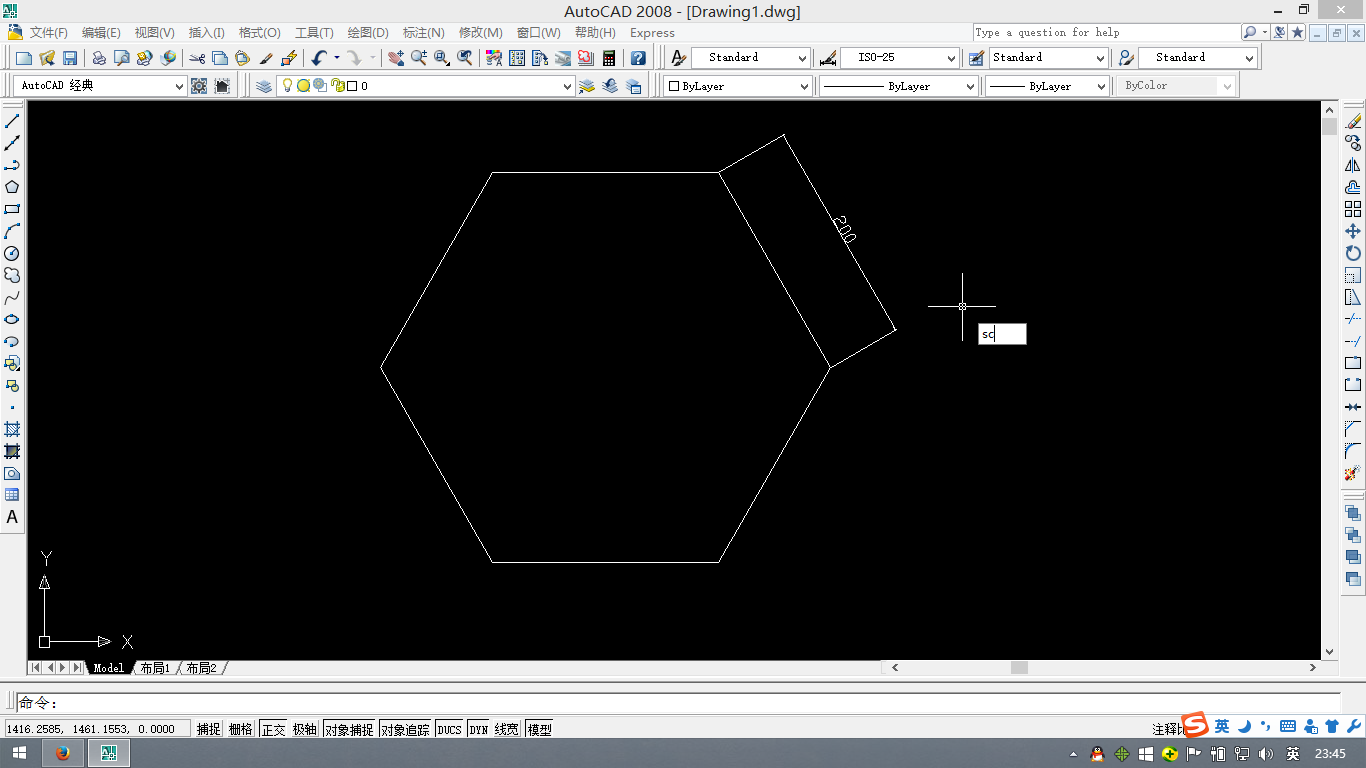Select the Rectangle drawing tool
1366x768 pixels.
[12, 209]
